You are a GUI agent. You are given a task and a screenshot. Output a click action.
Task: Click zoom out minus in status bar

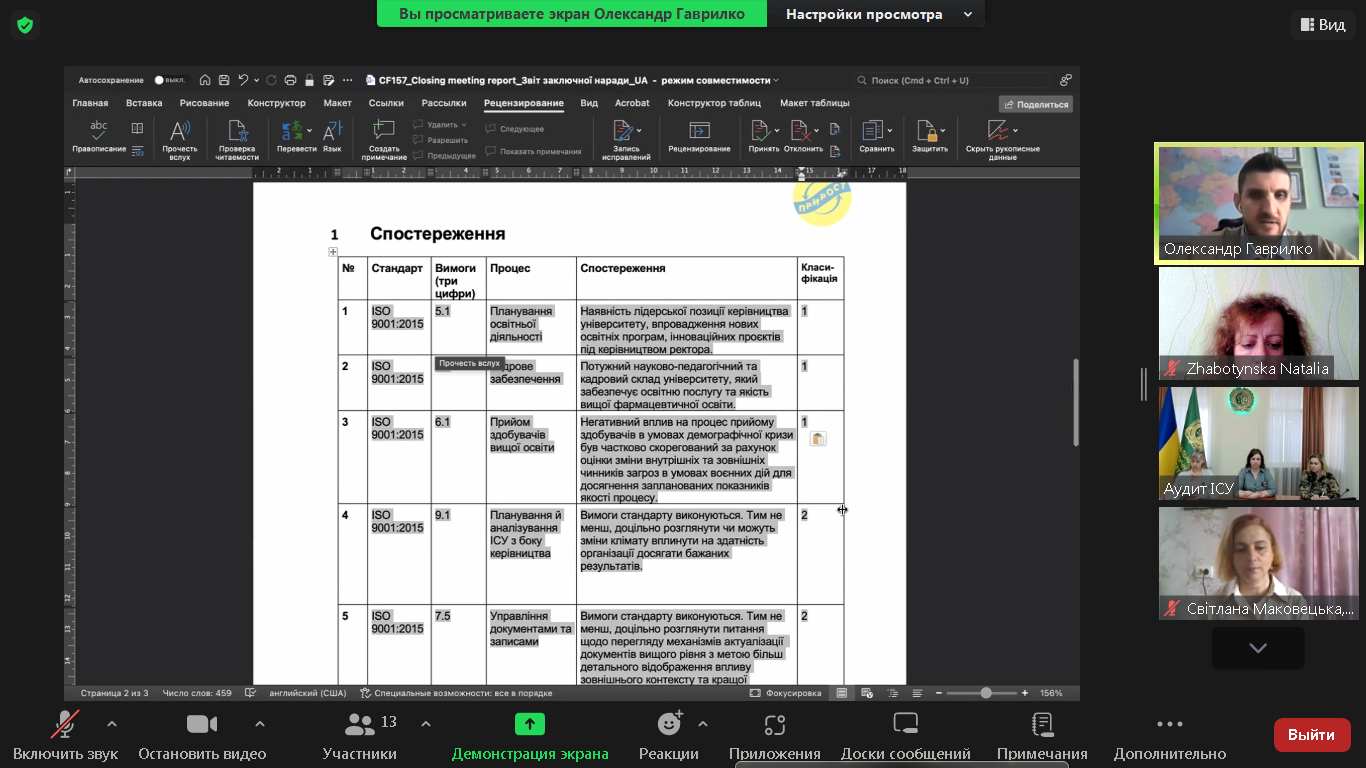[x=938, y=693]
